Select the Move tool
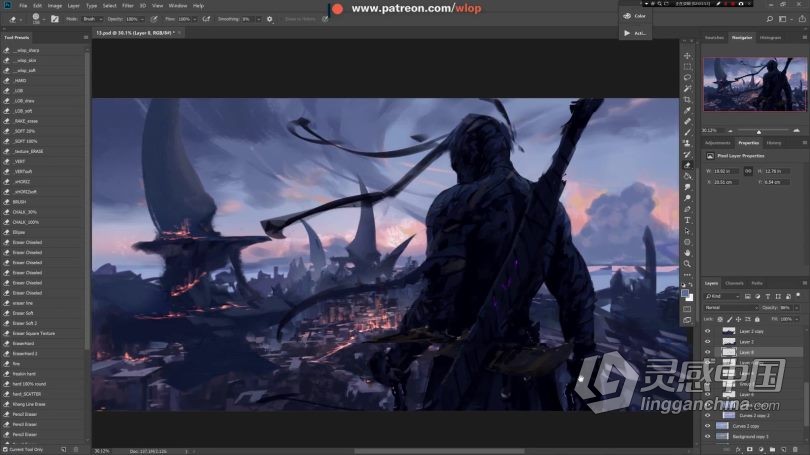This screenshot has width=810, height=455. click(x=687, y=56)
